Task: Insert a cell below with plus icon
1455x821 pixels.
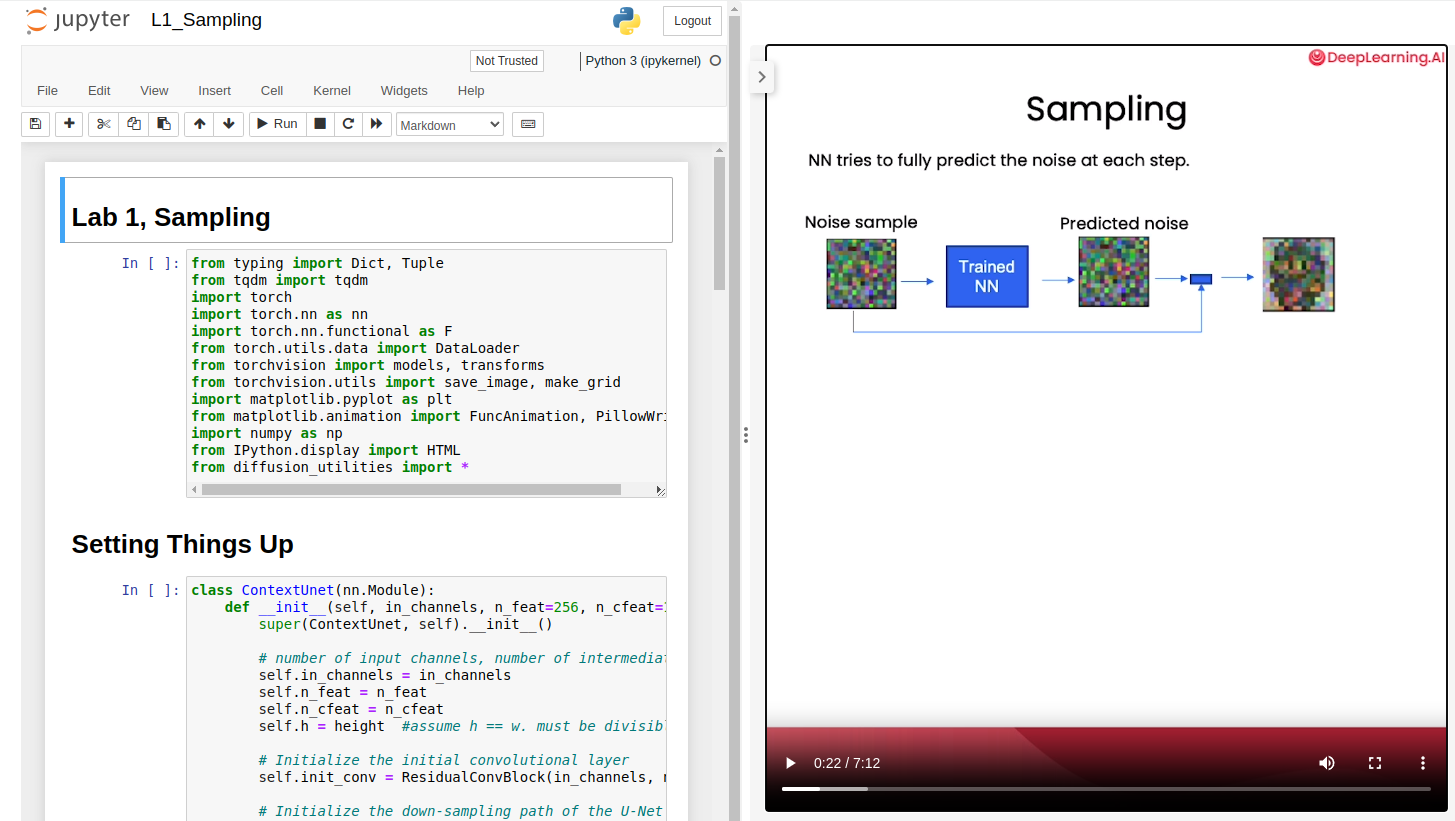Action: click(x=69, y=124)
